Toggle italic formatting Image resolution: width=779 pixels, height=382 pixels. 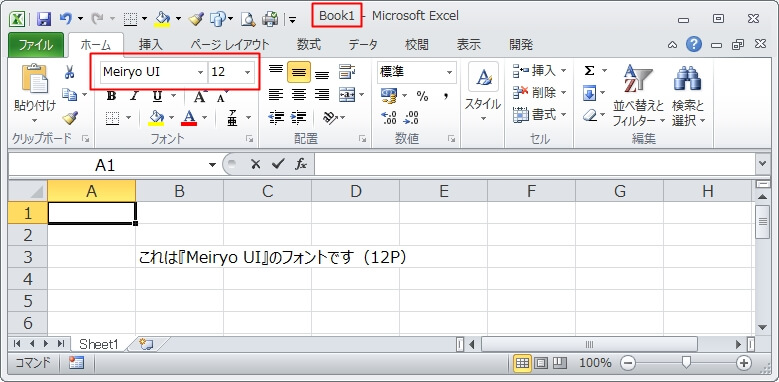[134, 96]
